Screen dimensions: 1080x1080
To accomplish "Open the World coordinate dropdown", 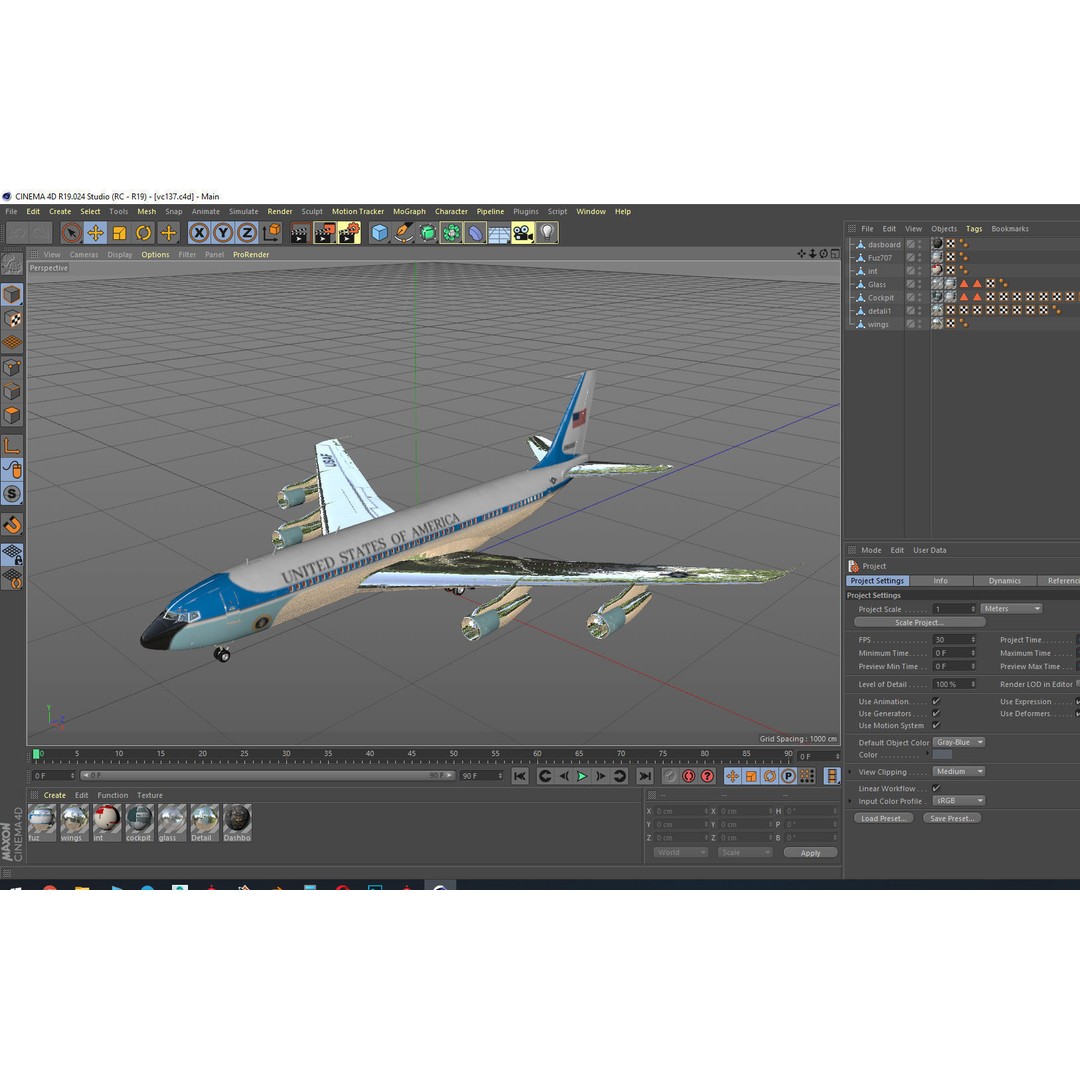I will pyautogui.click(x=680, y=853).
